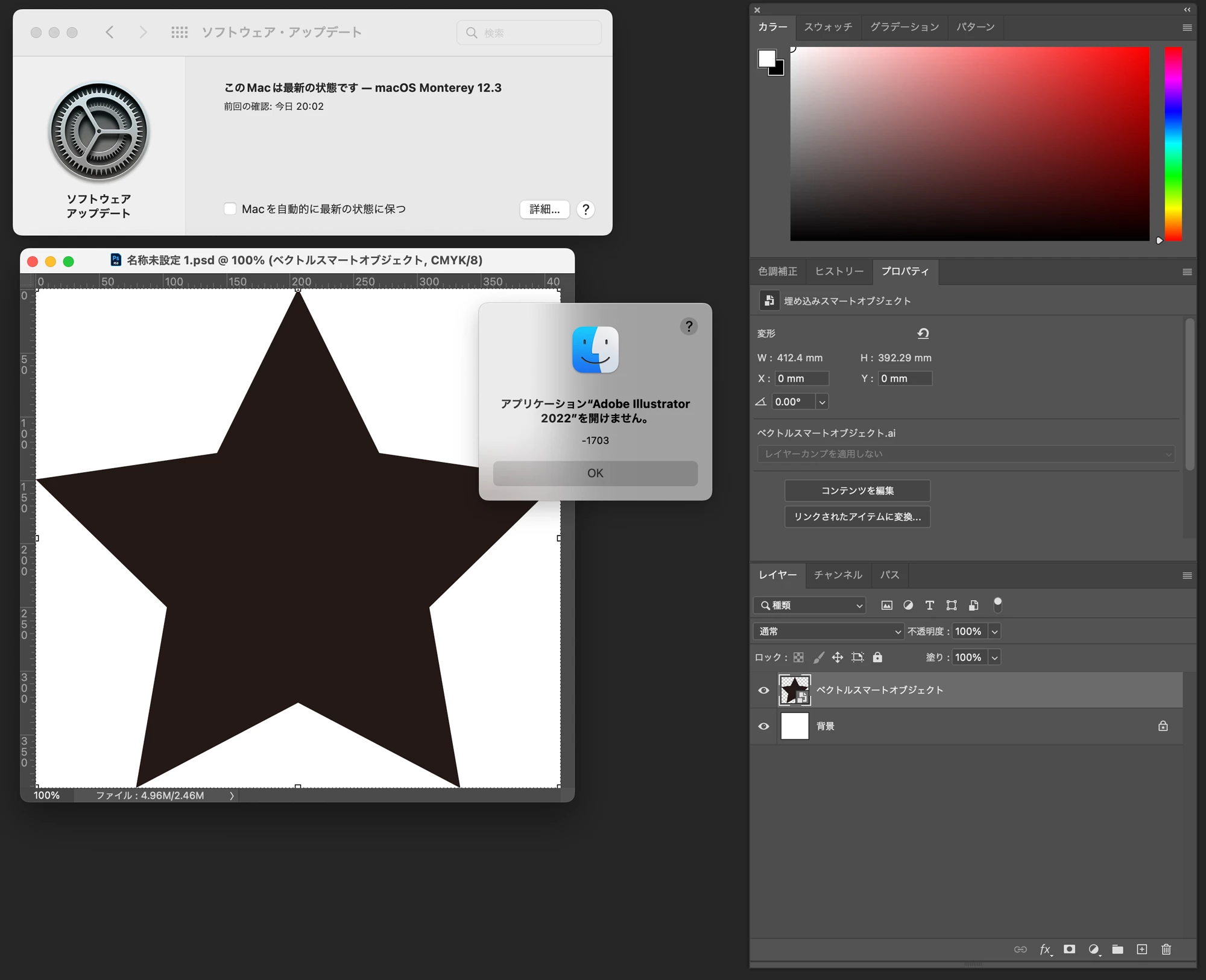Hide the ベクトルスマートオブジェクト layer
This screenshot has width=1206, height=980.
[763, 691]
